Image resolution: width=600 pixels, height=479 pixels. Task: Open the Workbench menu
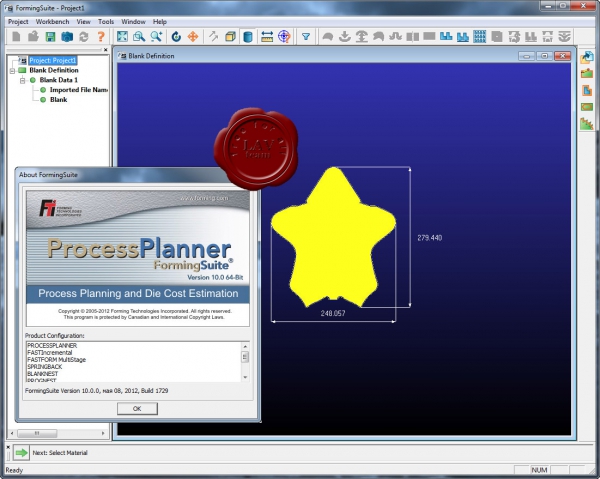[x=52, y=22]
